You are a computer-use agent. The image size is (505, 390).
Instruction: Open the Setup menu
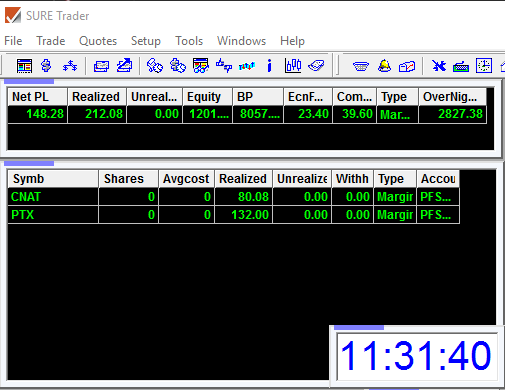click(146, 41)
